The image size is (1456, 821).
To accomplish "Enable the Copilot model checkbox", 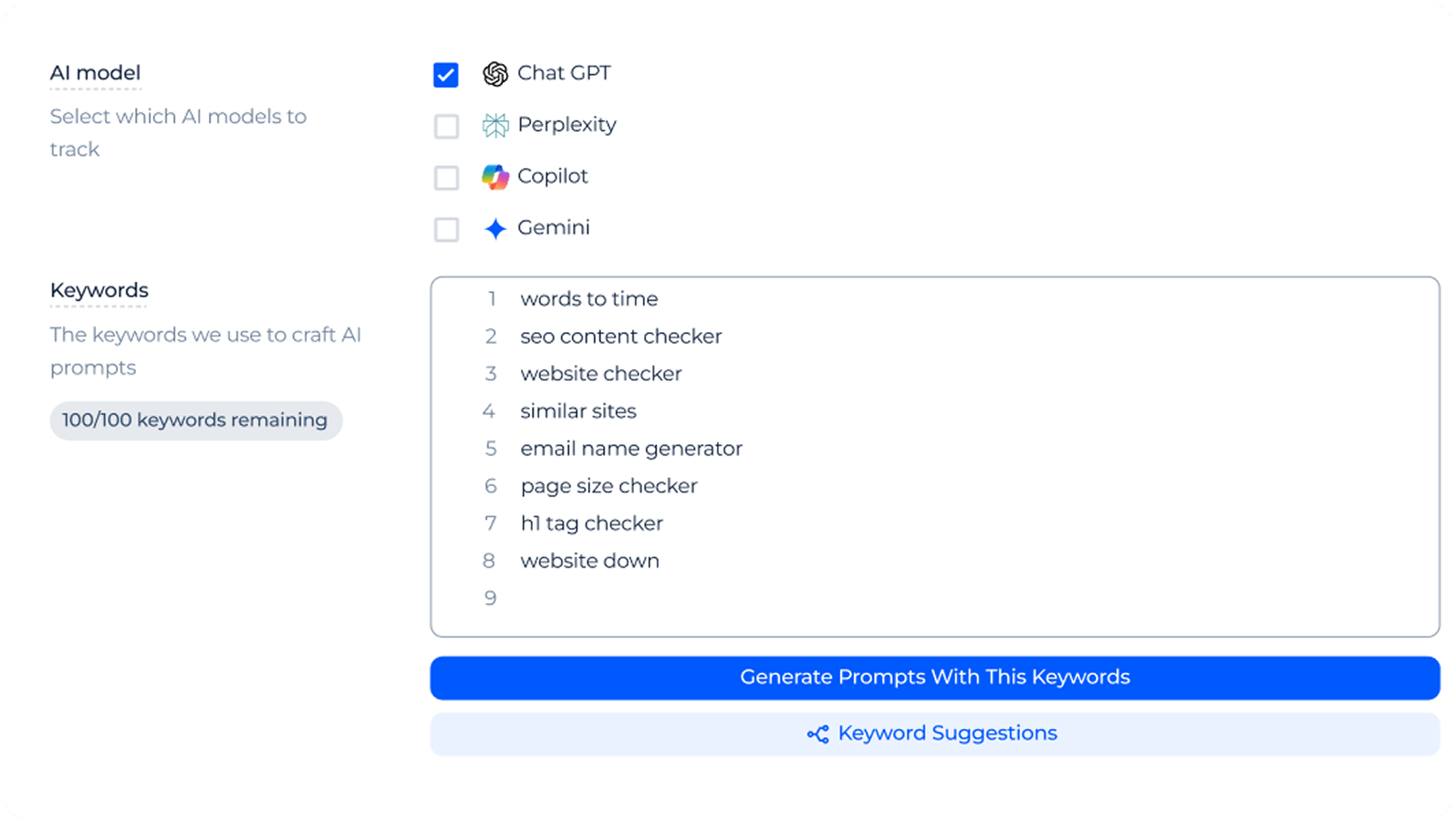I will [x=446, y=178].
